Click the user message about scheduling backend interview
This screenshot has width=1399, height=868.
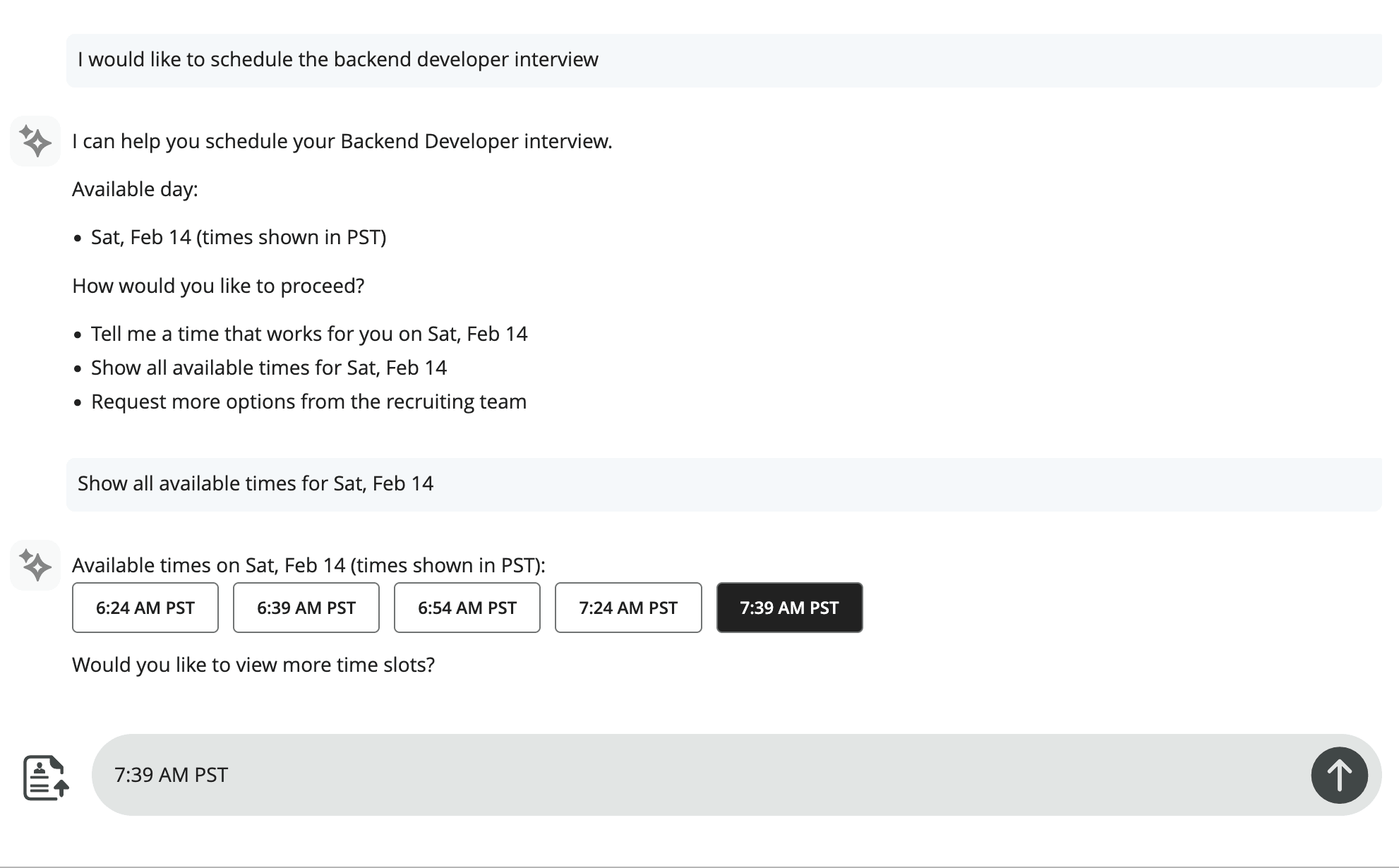click(339, 59)
